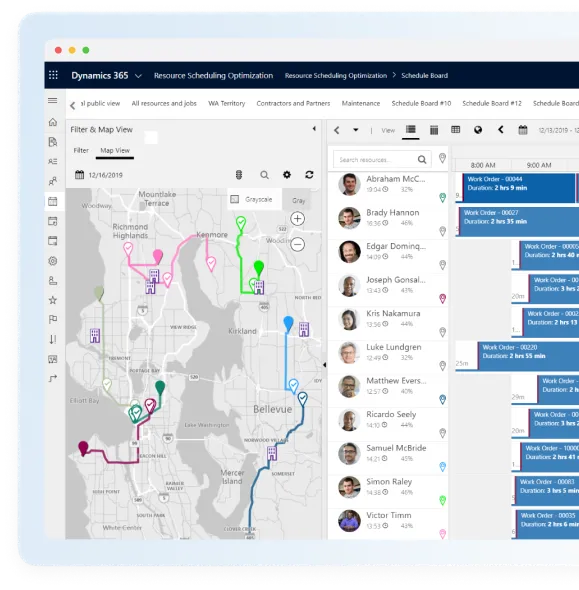The height and width of the screenshot is (590, 579).
Task: Open the redirect arrow icon in sidebar
Action: (x=53, y=378)
